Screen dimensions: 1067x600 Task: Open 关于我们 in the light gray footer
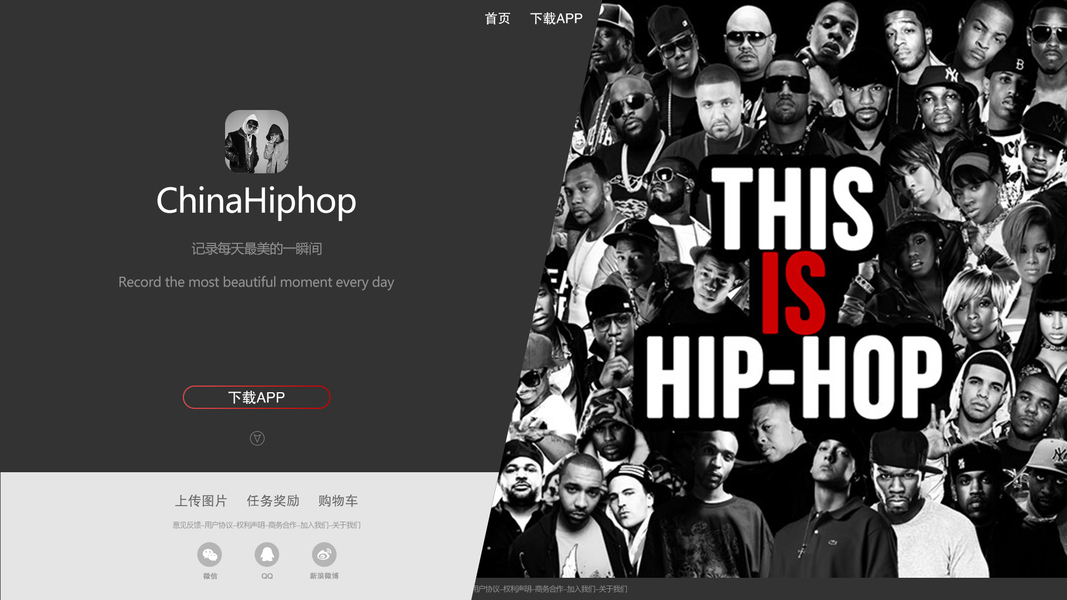pyautogui.click(x=346, y=525)
